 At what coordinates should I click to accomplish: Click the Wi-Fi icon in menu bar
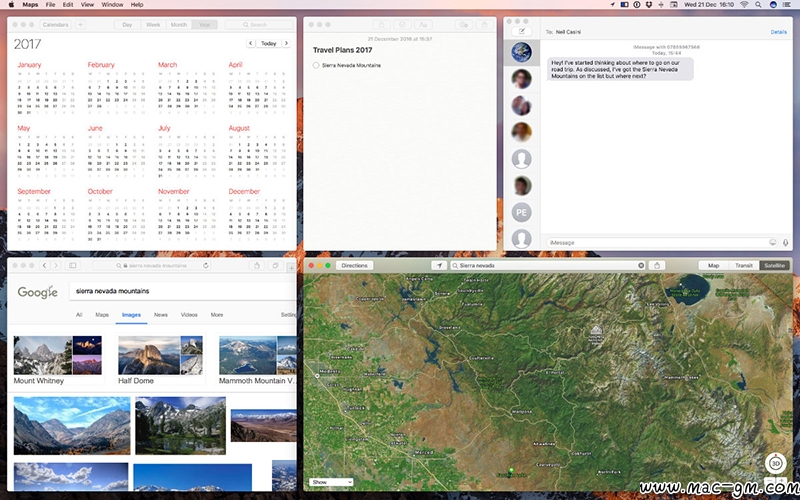(744, 5)
